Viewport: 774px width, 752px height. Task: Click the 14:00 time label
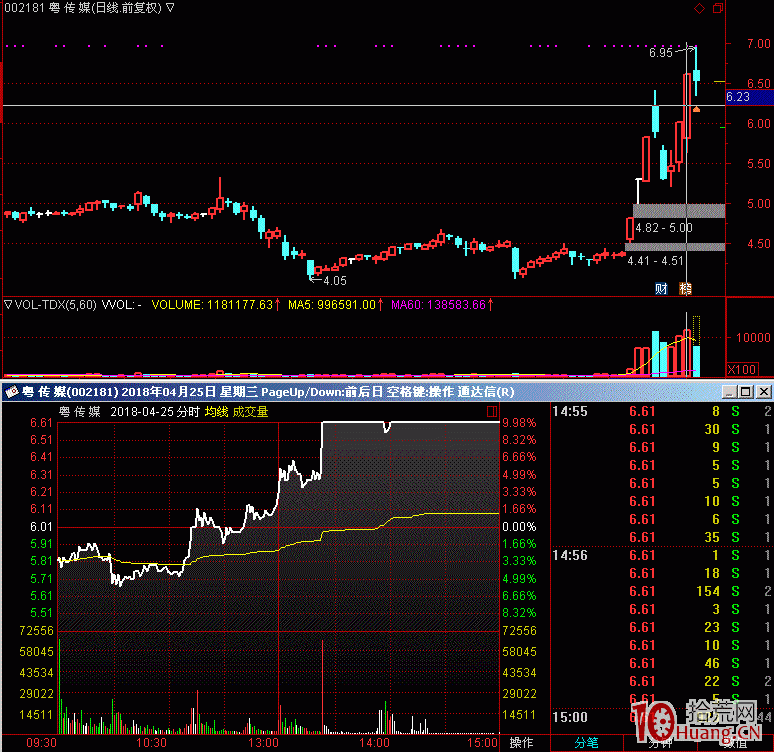click(374, 743)
